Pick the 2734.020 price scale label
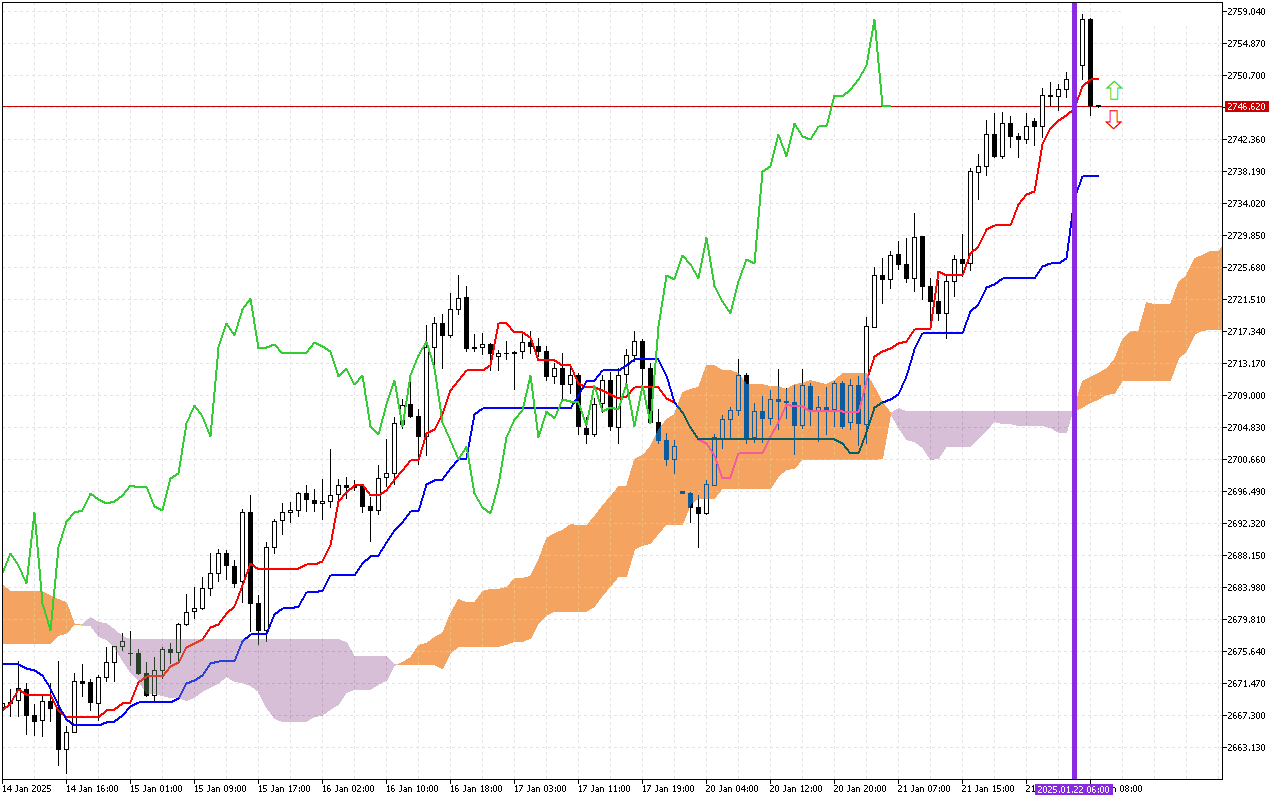The image size is (1280, 800). pos(1248,203)
